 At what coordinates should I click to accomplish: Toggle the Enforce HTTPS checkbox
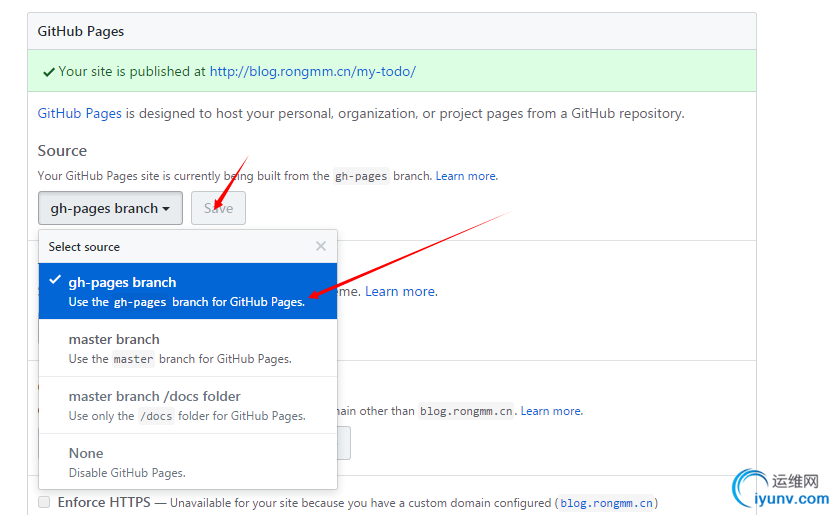[44, 502]
